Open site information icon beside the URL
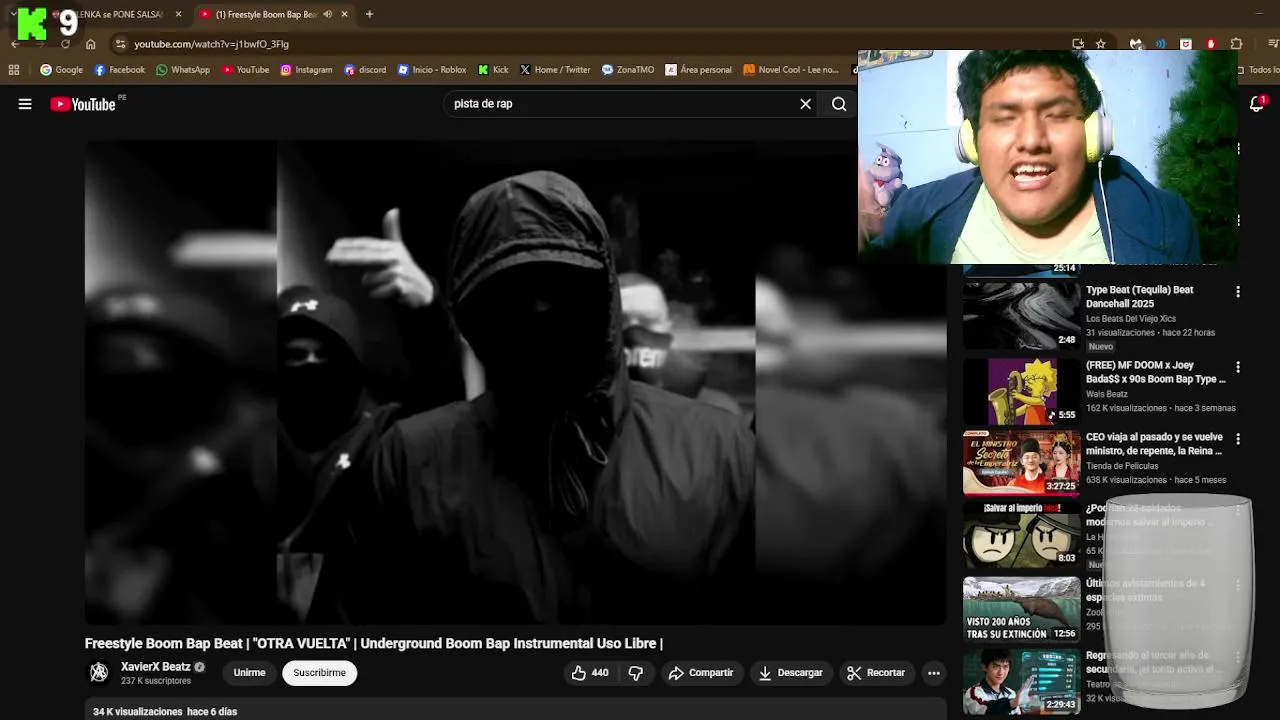Screen dimensions: 1280x720 coord(120,44)
